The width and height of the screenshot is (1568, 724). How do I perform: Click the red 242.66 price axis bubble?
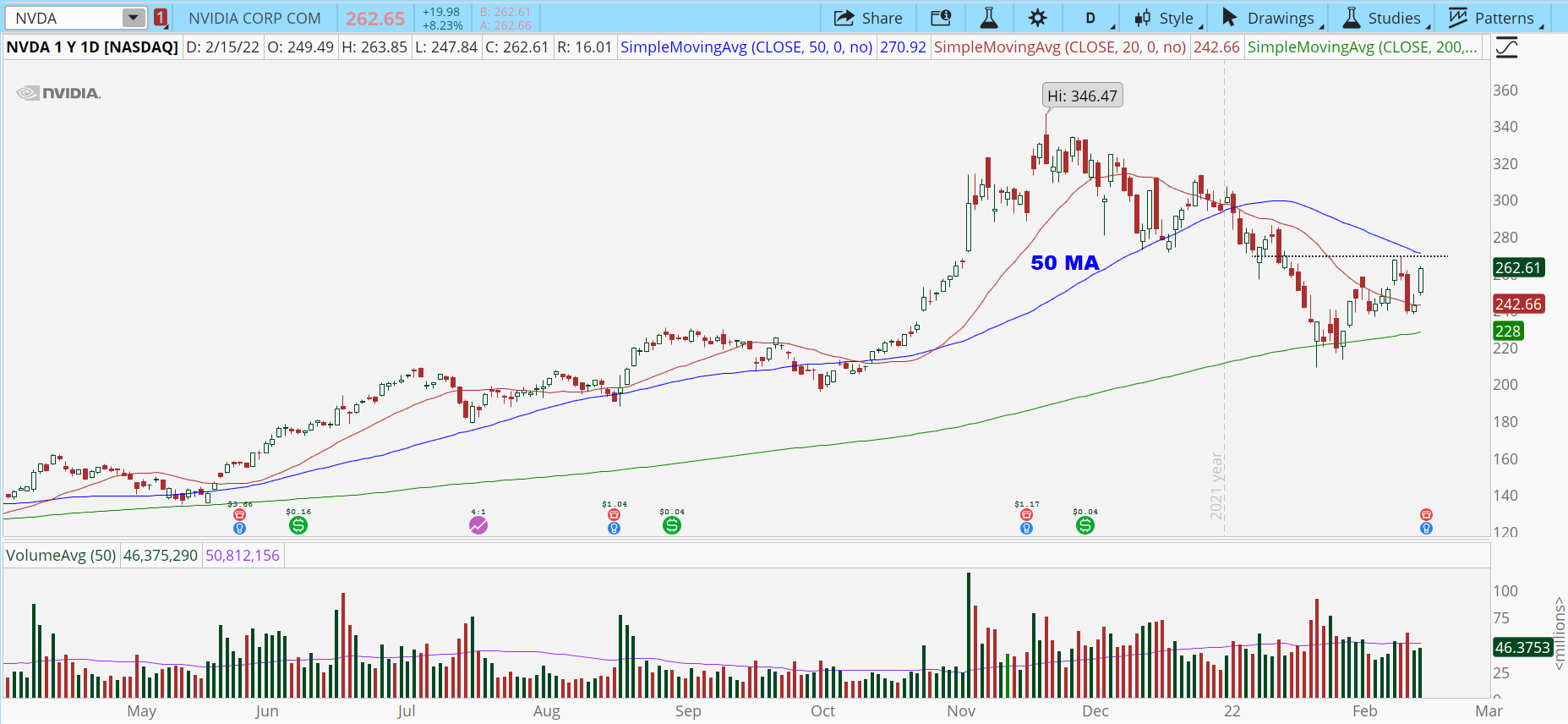(1519, 304)
